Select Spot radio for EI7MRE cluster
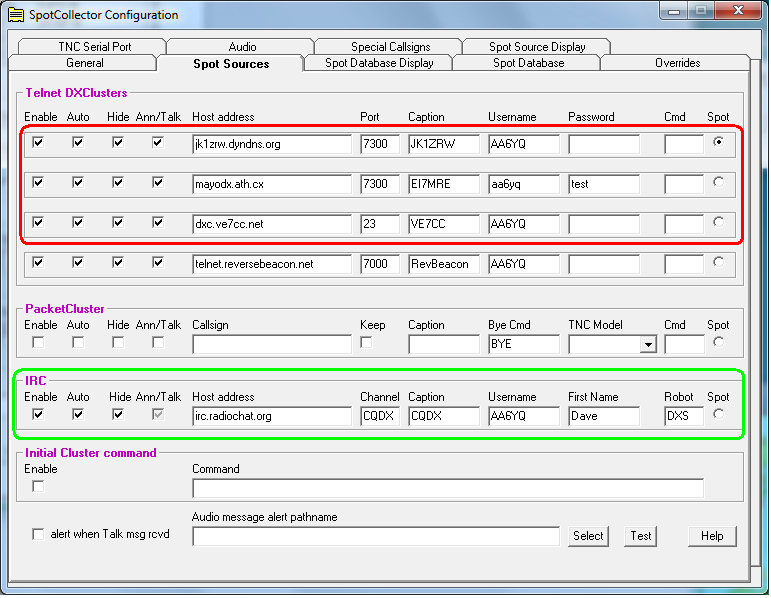The width and height of the screenshot is (771, 598). (718, 182)
